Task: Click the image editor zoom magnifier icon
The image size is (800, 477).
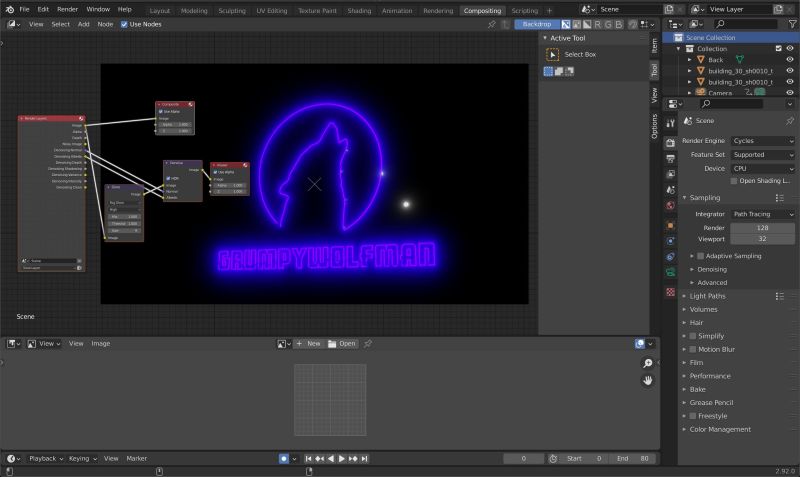Action: point(647,363)
